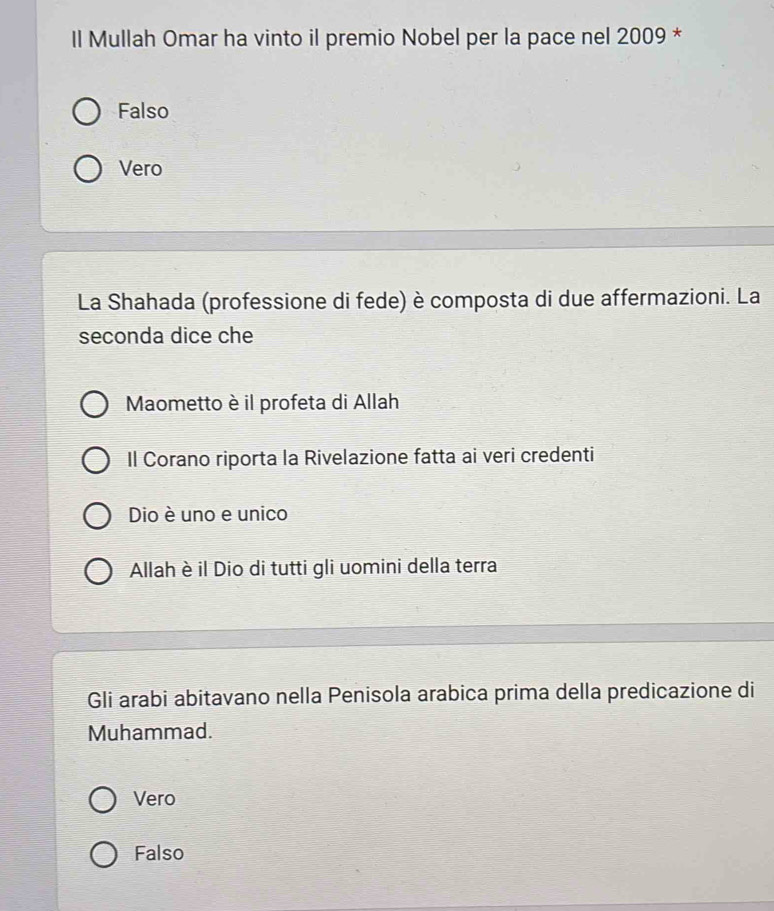Select Falso radio for Mullah Omar question

pos(87,112)
